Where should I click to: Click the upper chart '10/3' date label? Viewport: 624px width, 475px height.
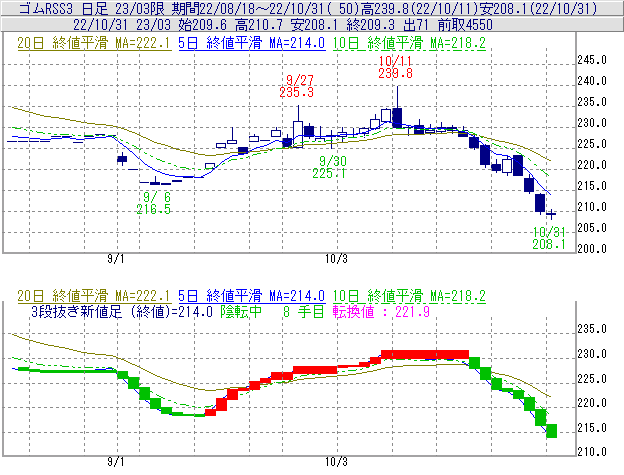pos(336,259)
